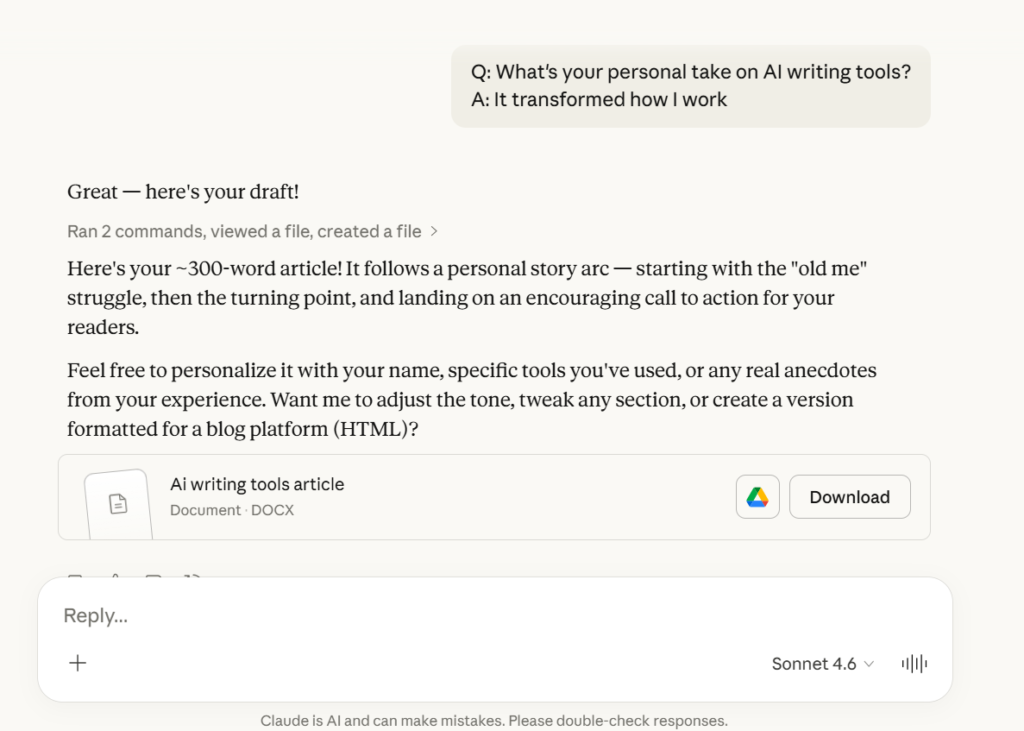Click the Document · DOCX file label
Image resolution: width=1024 pixels, height=731 pixels.
232,510
